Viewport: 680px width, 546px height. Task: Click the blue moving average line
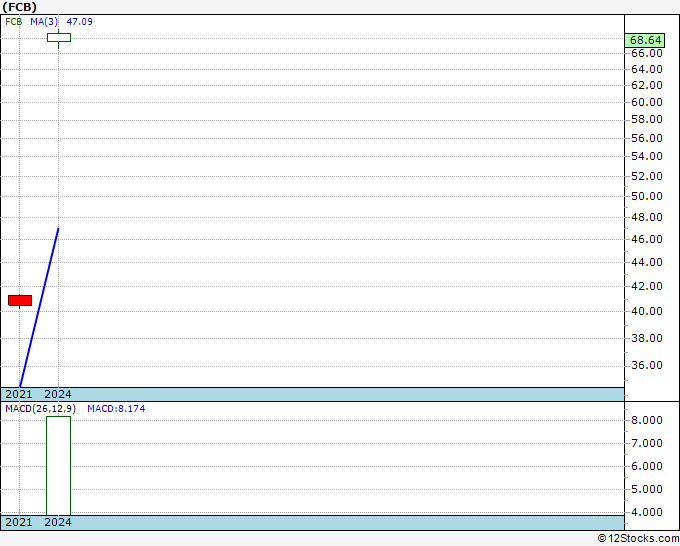(39, 307)
